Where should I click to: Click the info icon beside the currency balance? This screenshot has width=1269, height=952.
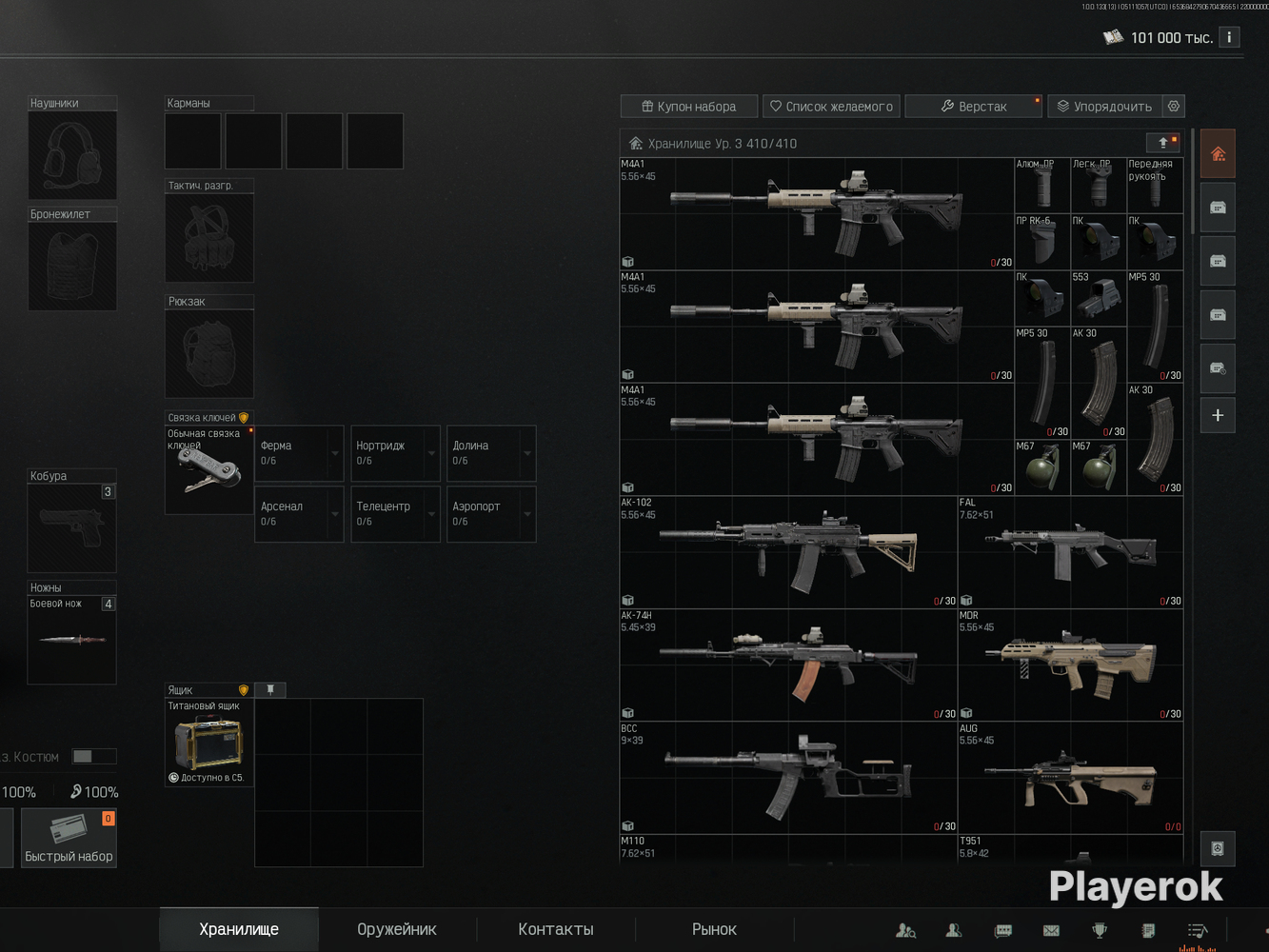coord(1229,37)
